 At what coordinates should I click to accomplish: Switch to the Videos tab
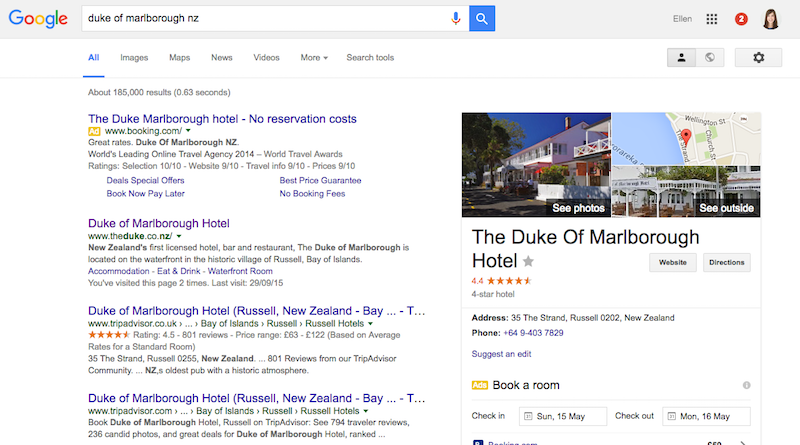point(266,58)
